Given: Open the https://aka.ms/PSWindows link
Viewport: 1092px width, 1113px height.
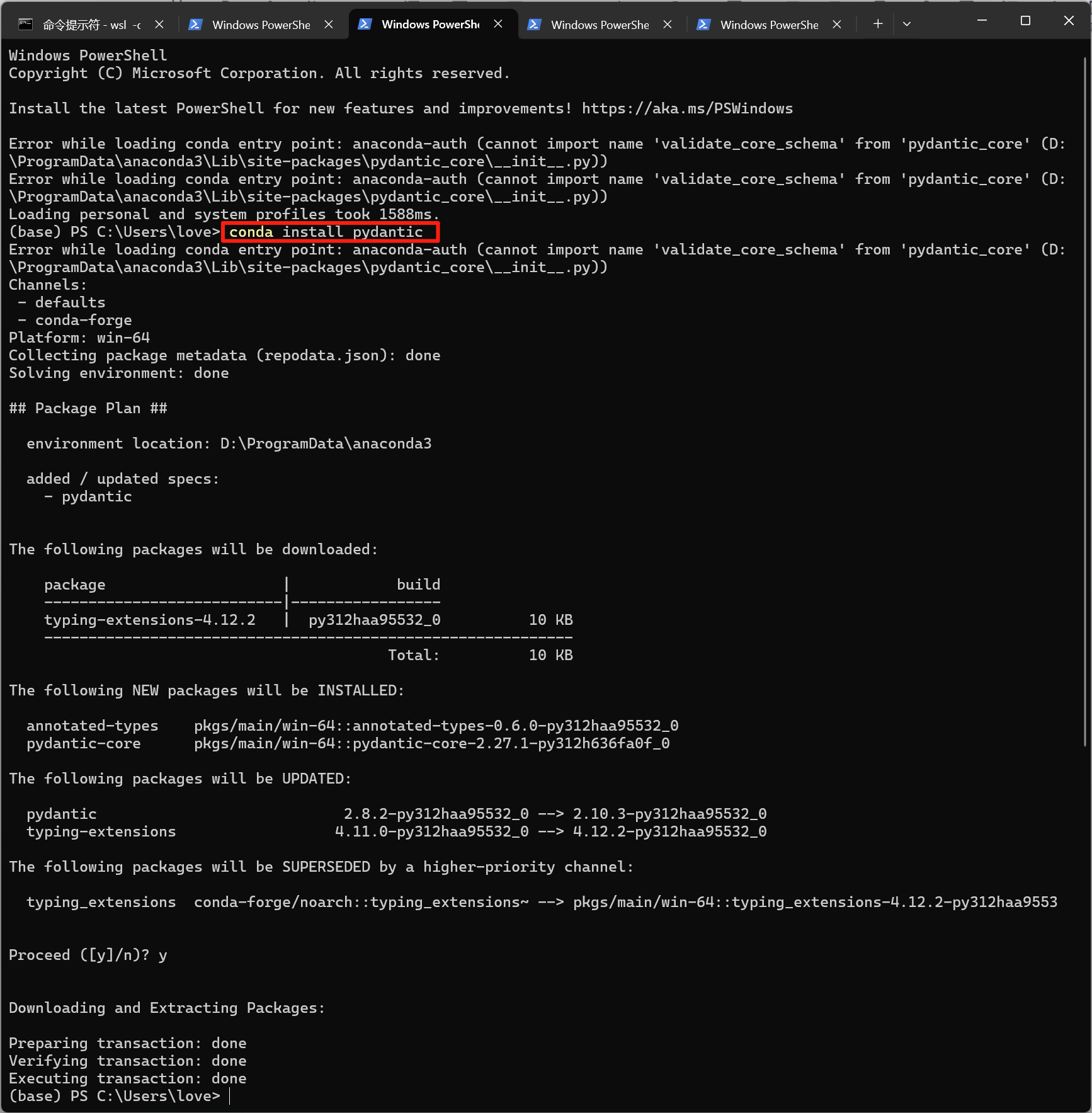Looking at the screenshot, I should (x=688, y=108).
